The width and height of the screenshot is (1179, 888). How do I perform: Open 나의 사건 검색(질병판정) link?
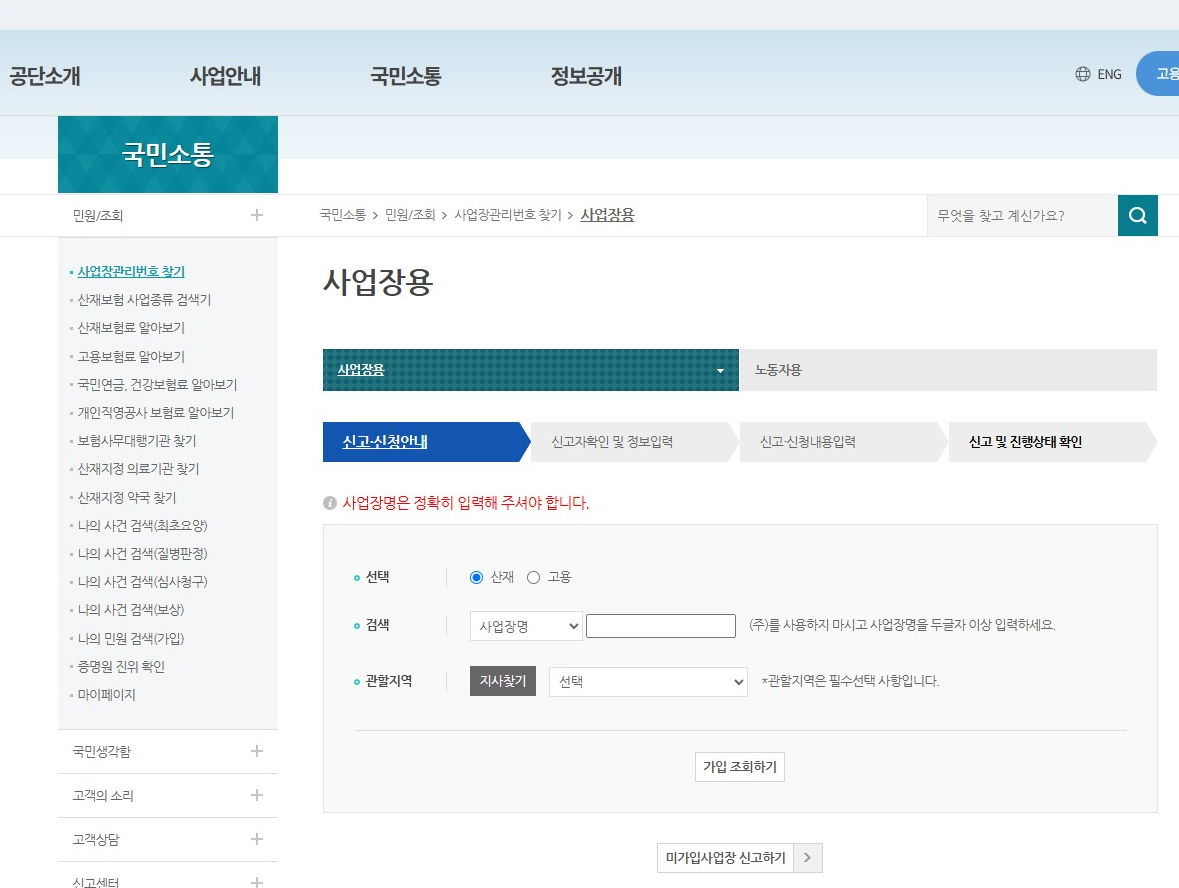[x=143, y=553]
